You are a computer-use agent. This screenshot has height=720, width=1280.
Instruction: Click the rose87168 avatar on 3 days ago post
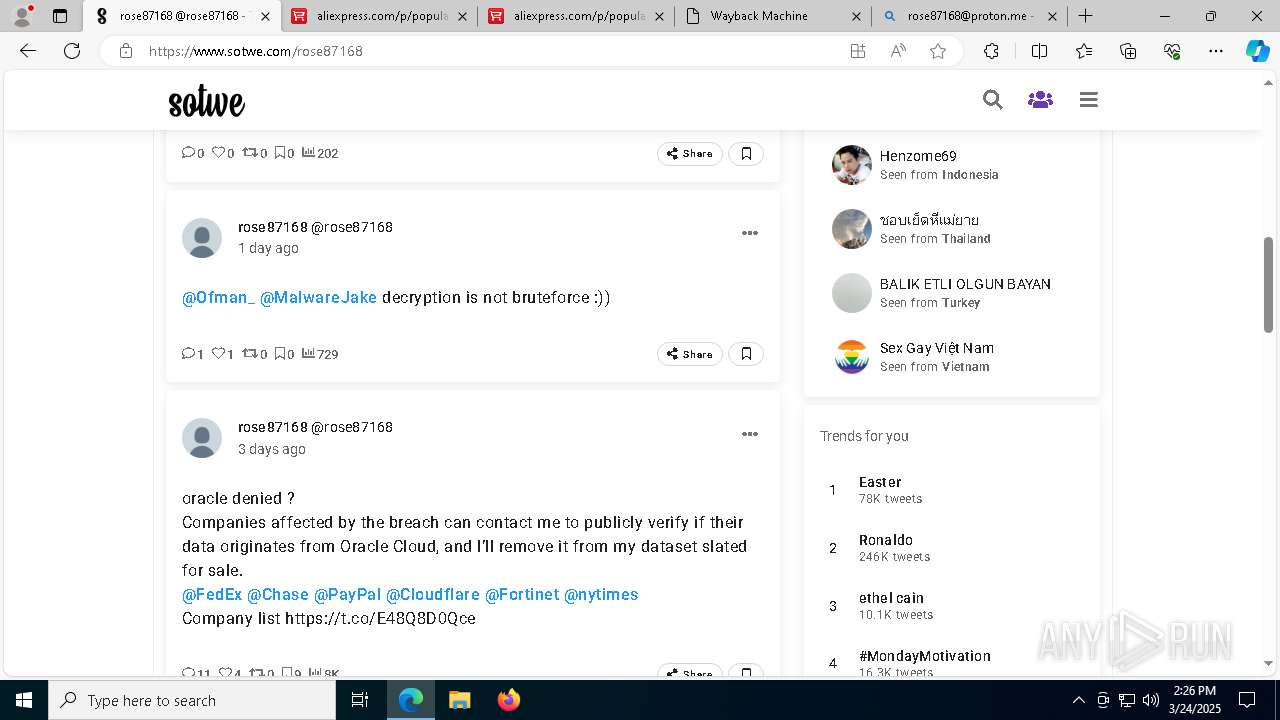202,438
